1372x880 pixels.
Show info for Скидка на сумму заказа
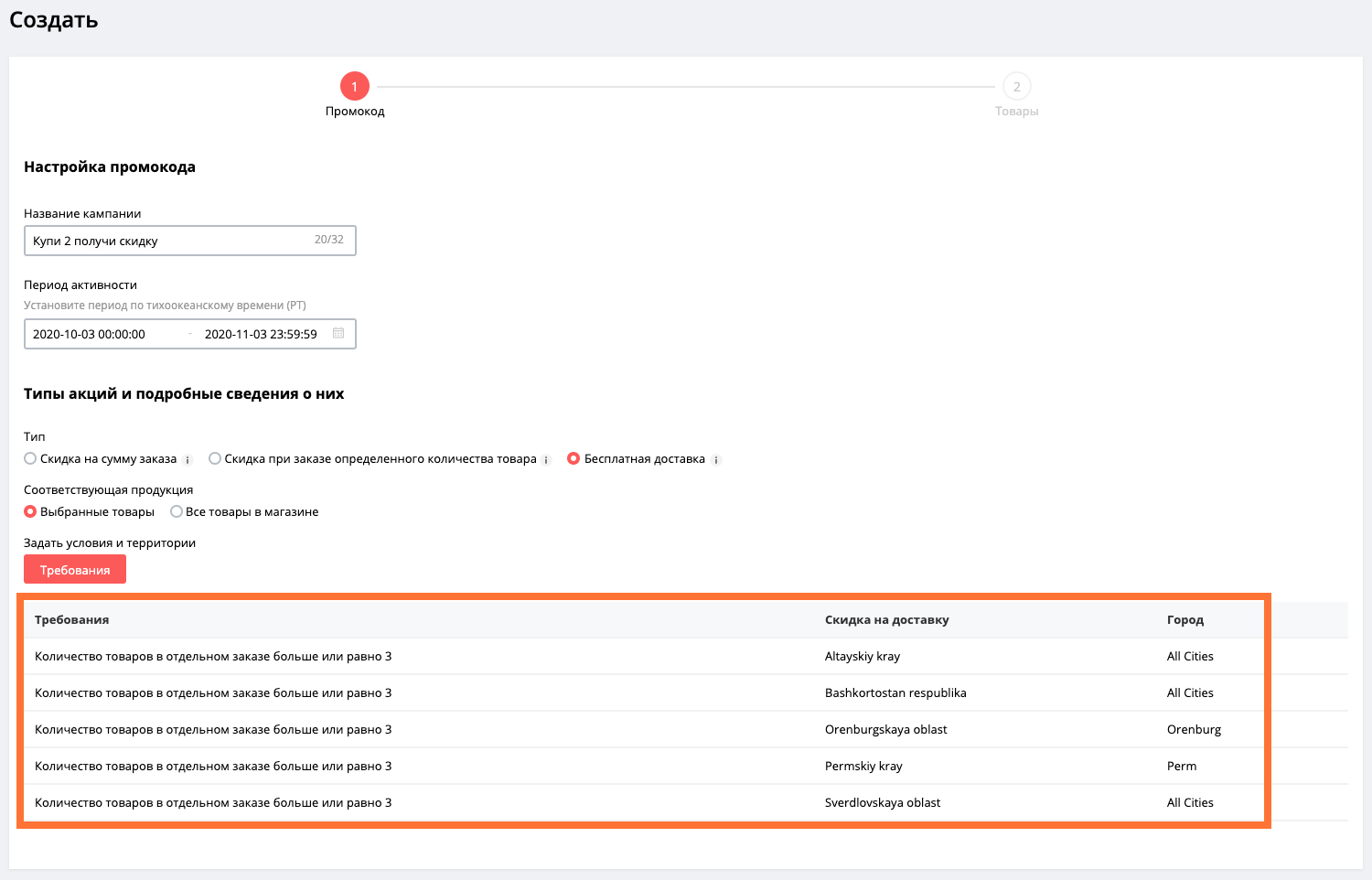[188, 460]
